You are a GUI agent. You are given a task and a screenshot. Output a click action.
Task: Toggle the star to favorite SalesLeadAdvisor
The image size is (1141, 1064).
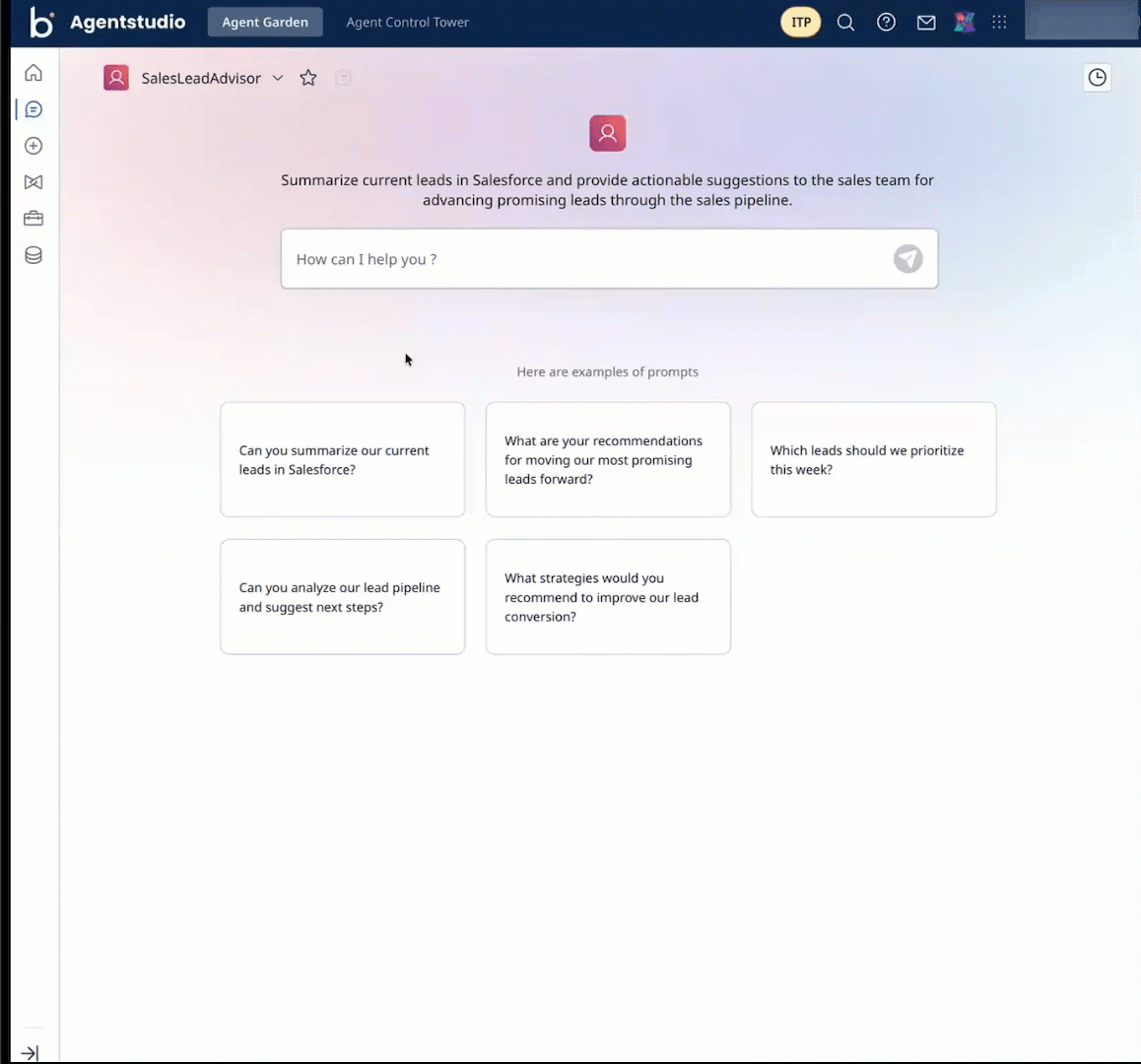click(x=307, y=78)
